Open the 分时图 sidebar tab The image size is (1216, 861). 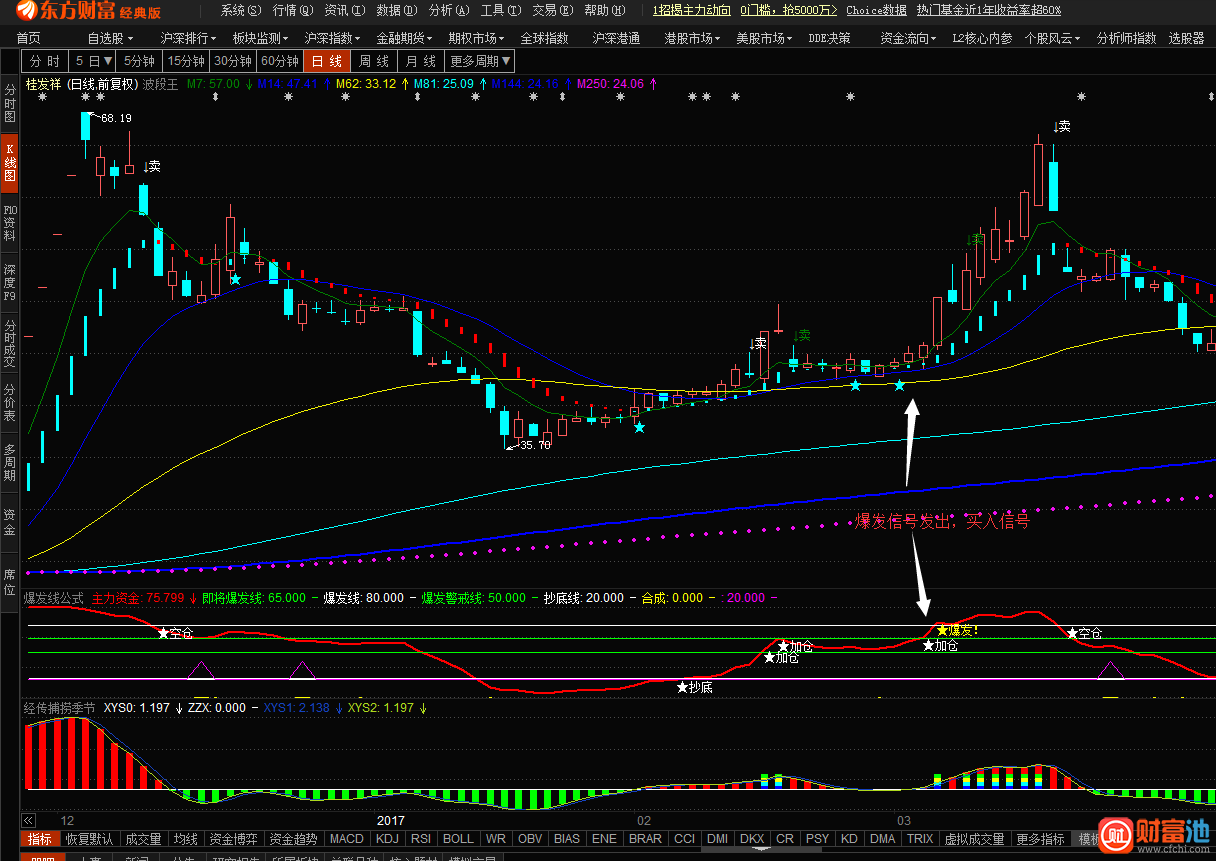(10, 103)
